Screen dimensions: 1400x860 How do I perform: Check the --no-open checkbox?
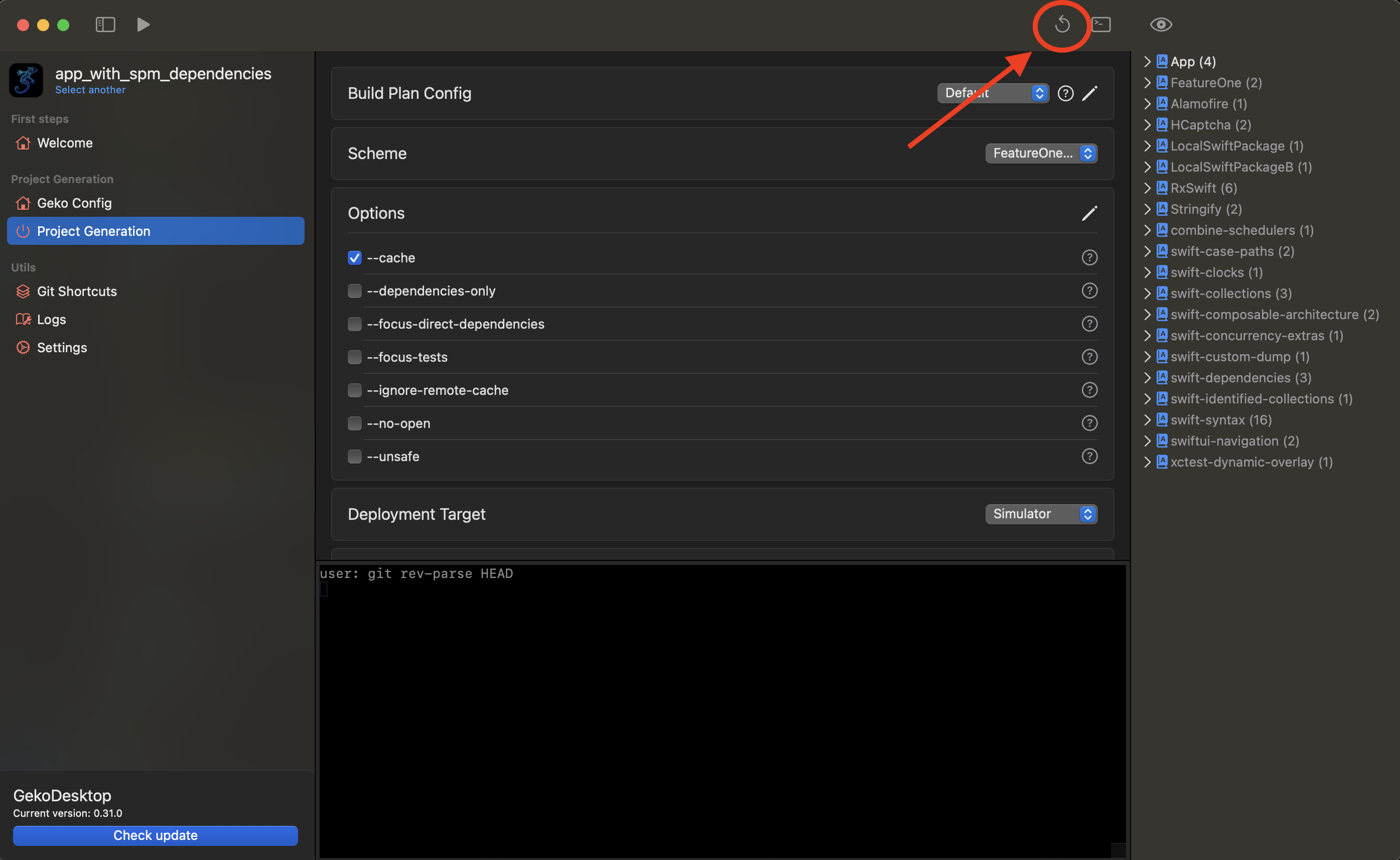(x=354, y=423)
